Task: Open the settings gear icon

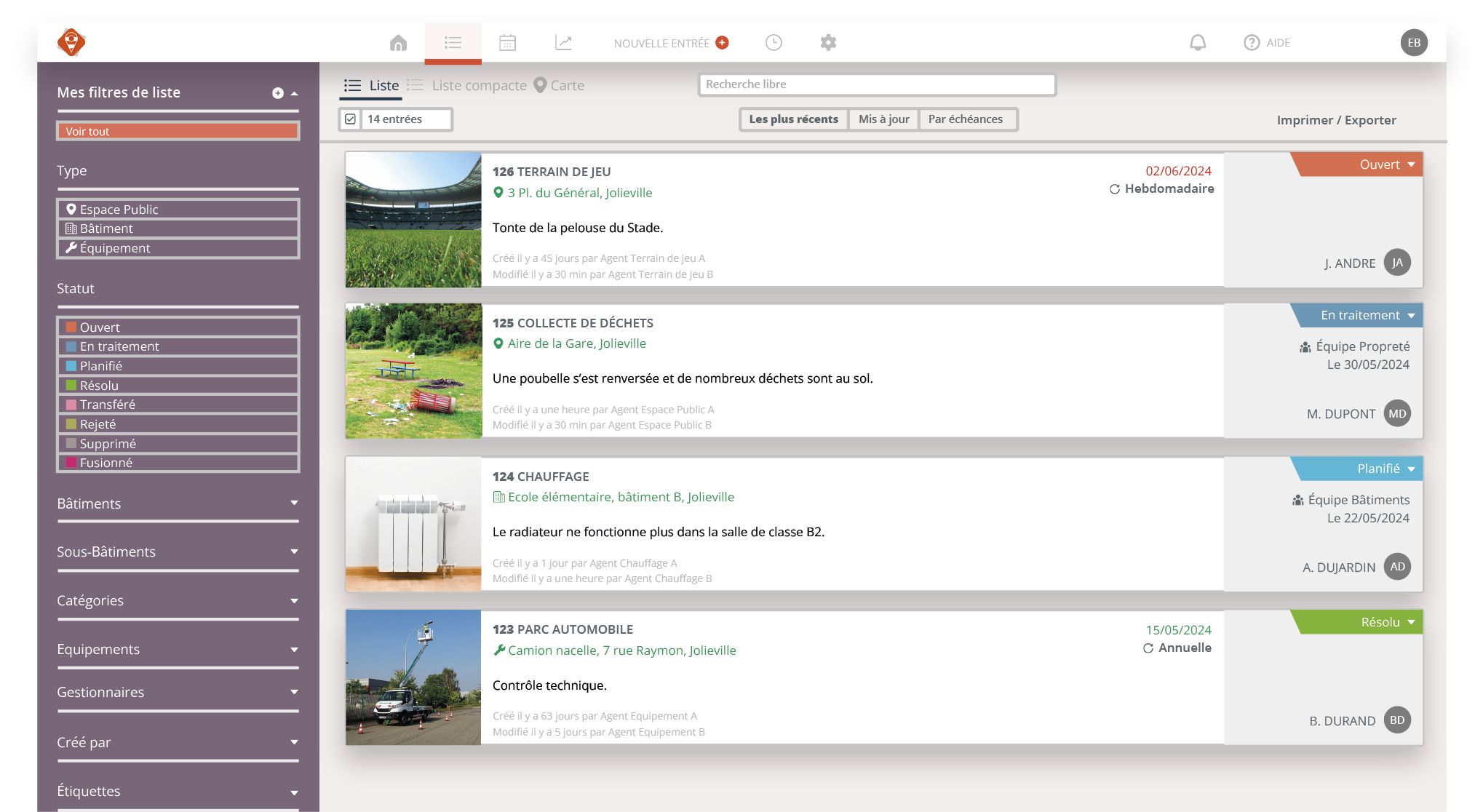Action: [x=828, y=43]
